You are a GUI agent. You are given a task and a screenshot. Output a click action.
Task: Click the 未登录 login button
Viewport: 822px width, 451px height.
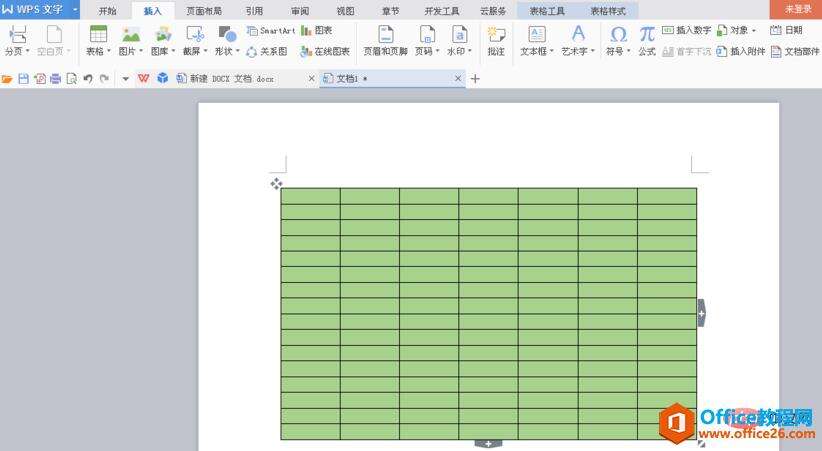796,9
